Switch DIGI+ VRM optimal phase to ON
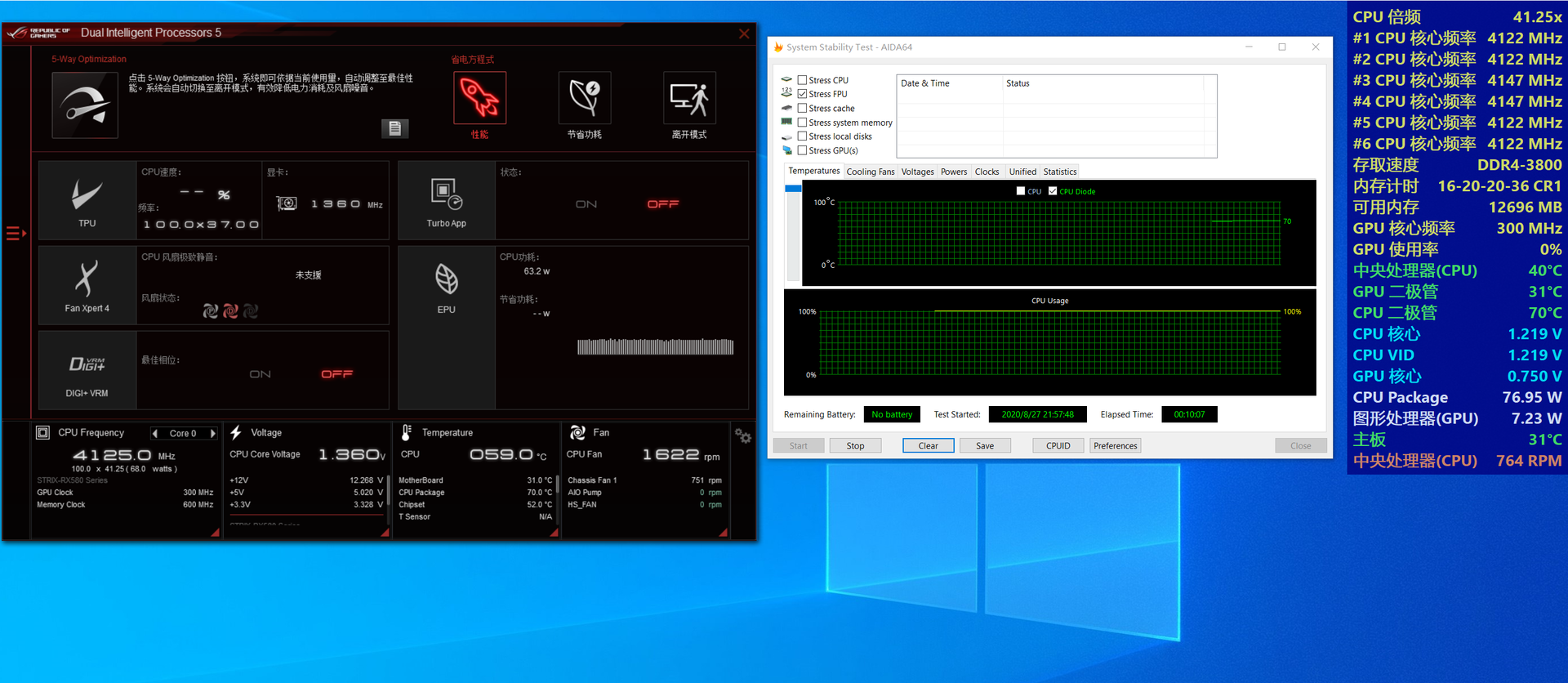1568x683 pixels. pyautogui.click(x=261, y=374)
